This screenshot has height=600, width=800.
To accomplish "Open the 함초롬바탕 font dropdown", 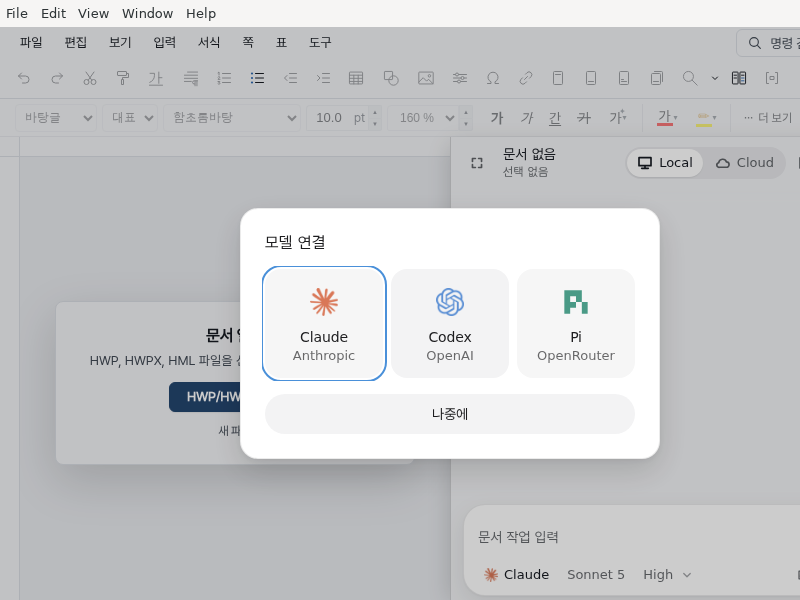I will pyautogui.click(x=232, y=118).
